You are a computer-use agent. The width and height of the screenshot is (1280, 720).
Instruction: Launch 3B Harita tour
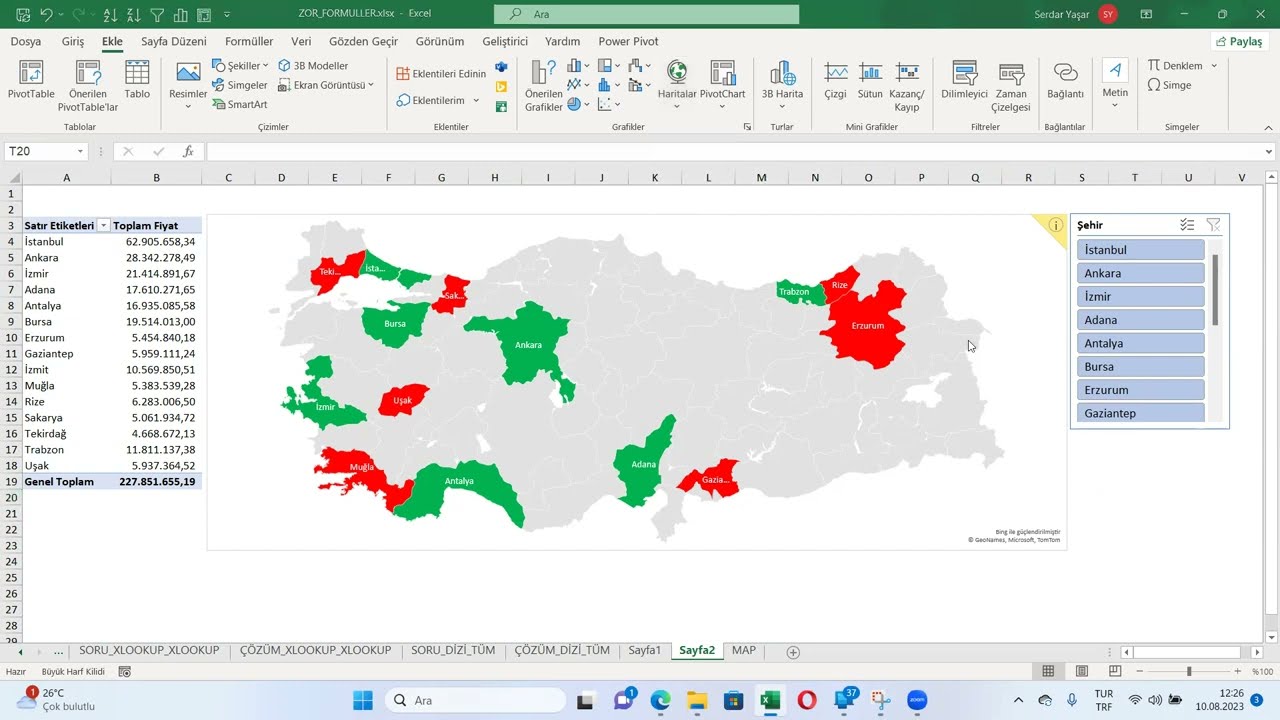[782, 85]
